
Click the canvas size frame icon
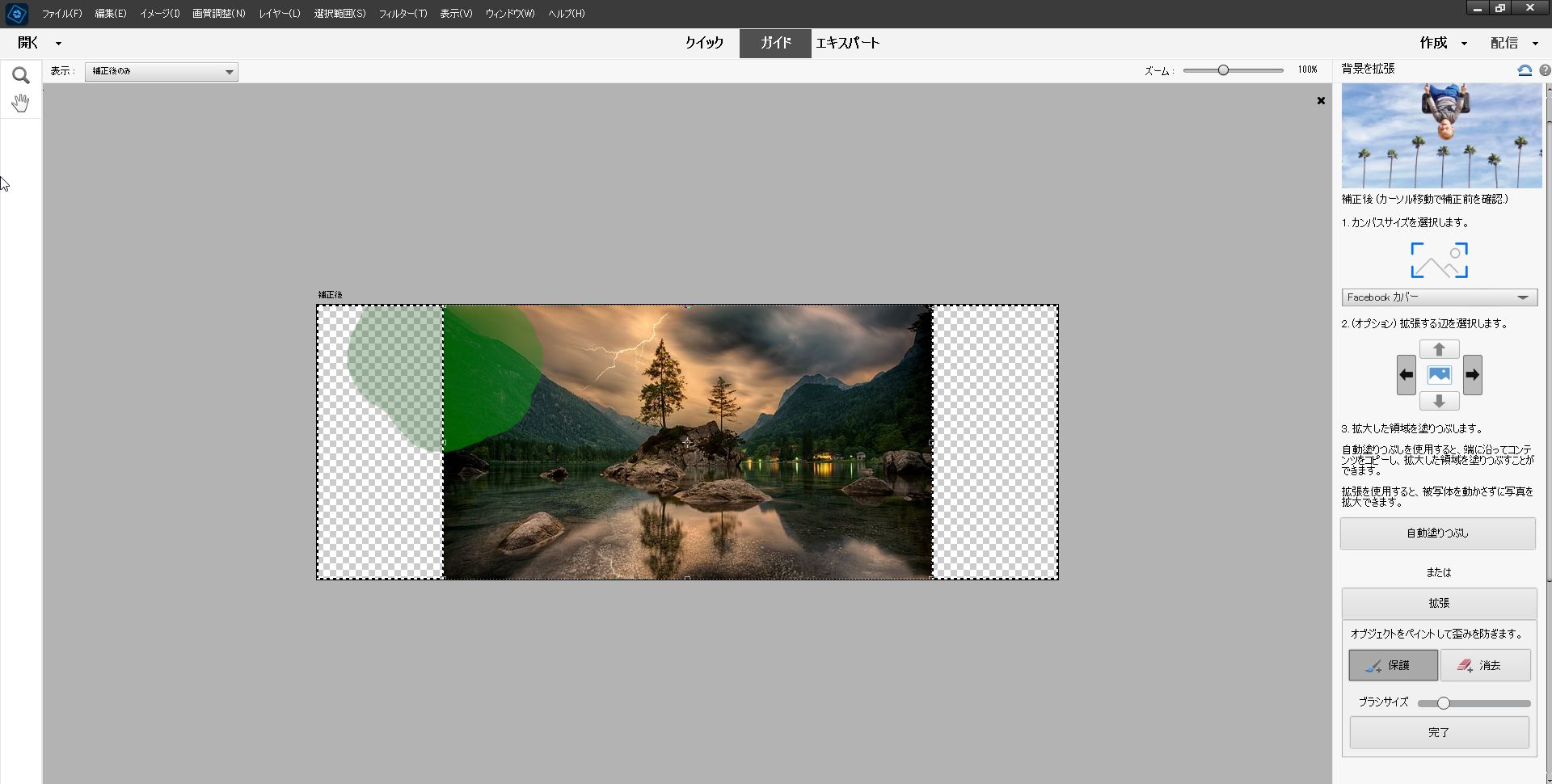1439,260
